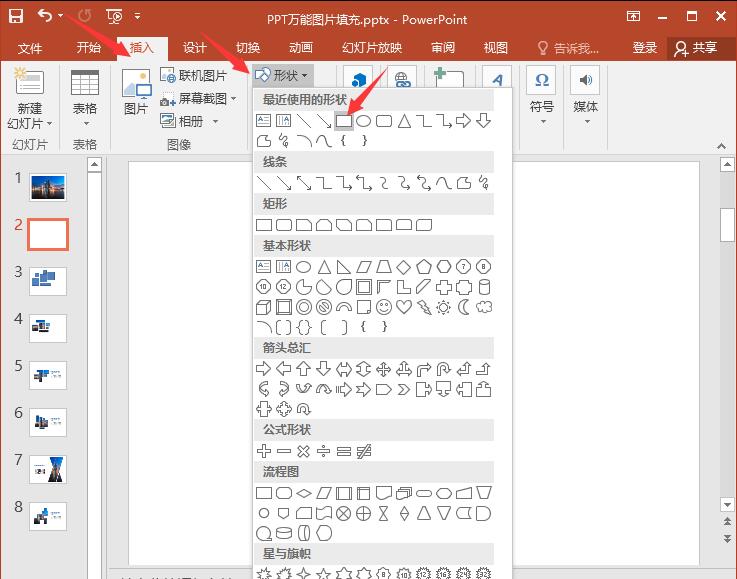Click the Pictures (图片) button

(x=136, y=93)
